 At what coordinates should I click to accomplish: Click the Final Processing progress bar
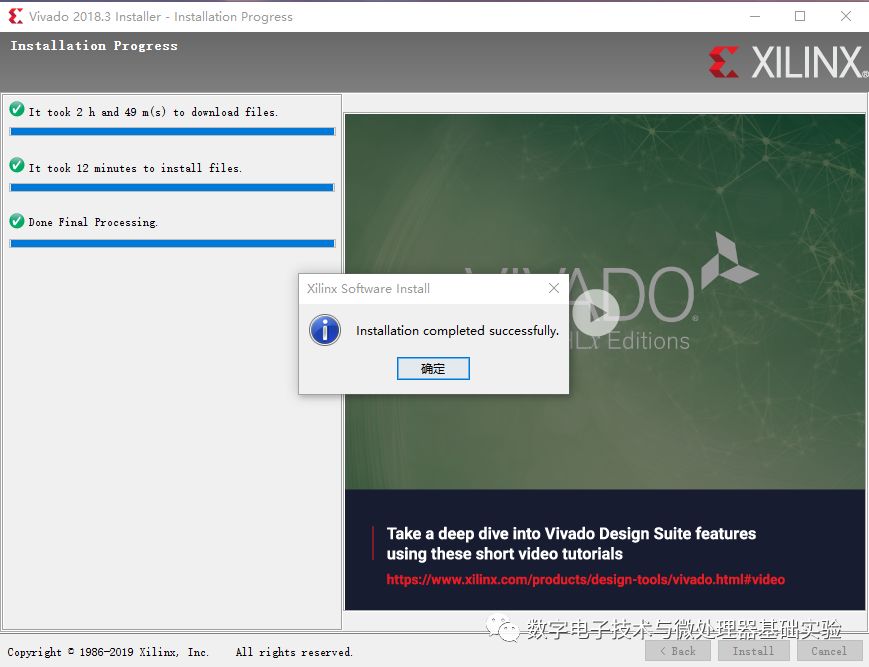171,241
